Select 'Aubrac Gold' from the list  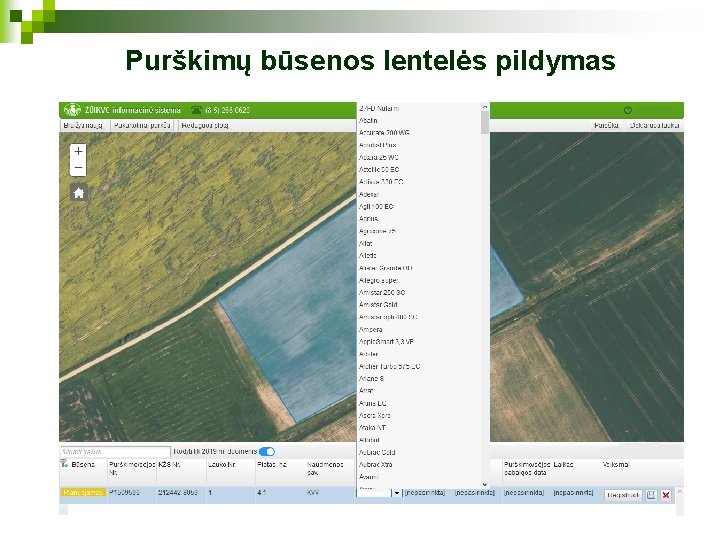(x=377, y=452)
